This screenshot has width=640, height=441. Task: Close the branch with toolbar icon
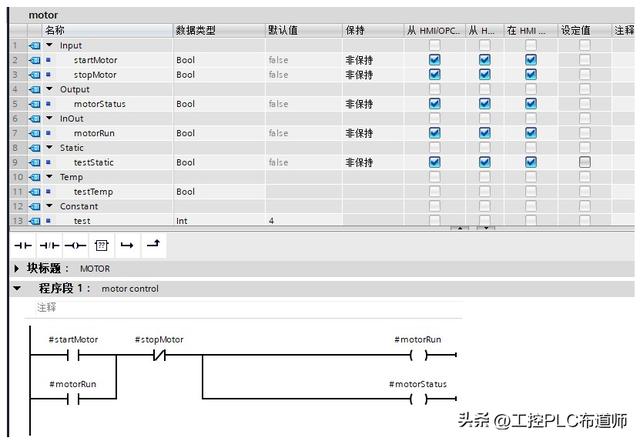pyautogui.click(x=153, y=245)
